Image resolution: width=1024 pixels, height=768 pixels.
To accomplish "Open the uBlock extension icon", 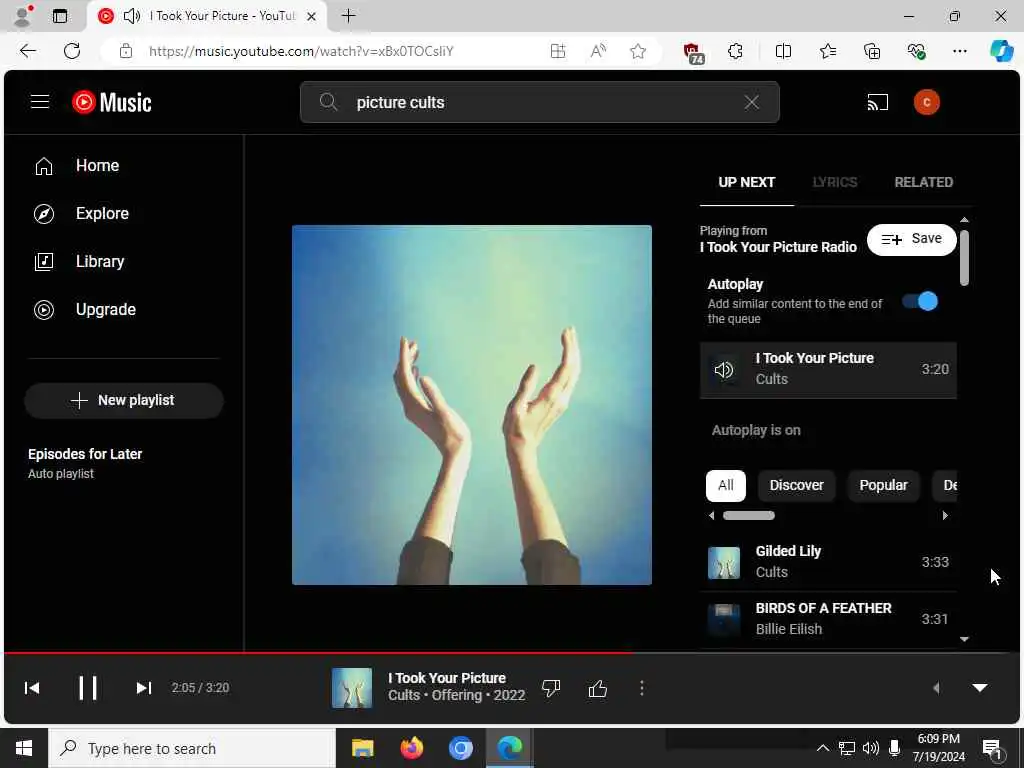I will pyautogui.click(x=694, y=52).
